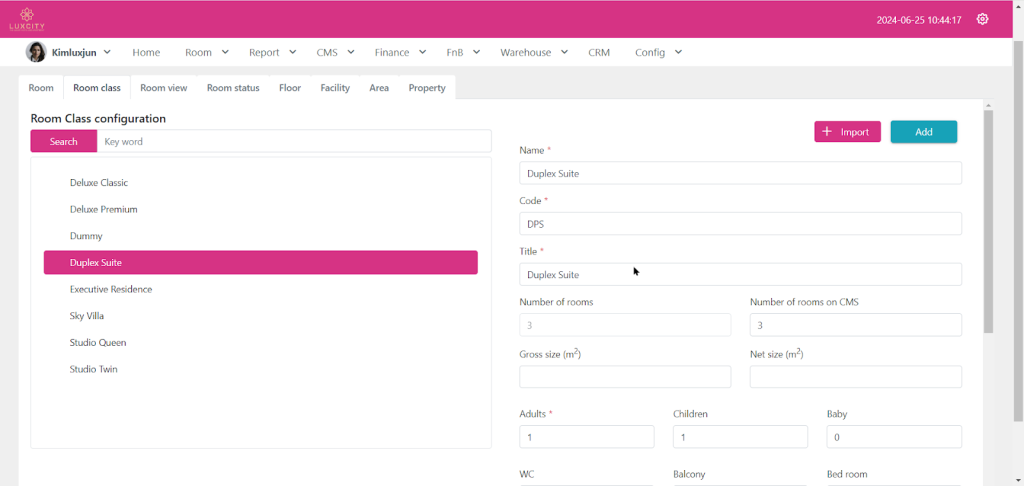
Task: Click the page vertical scrollbar
Action: (x=989, y=220)
